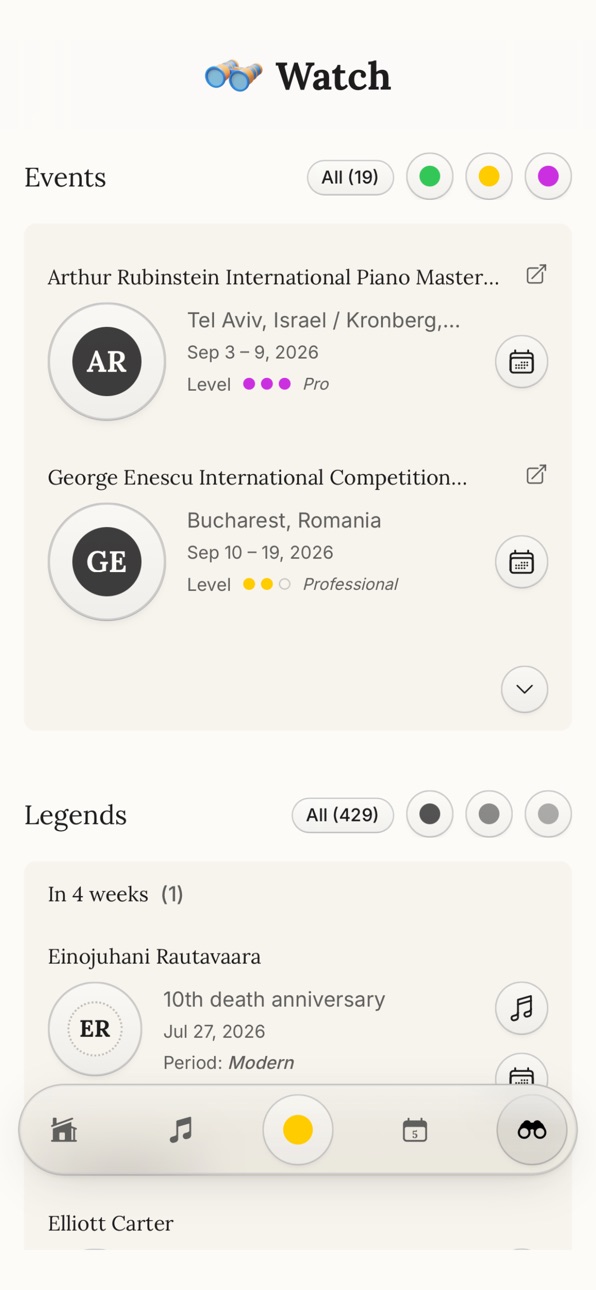Filter events by green level dot
596x1290 pixels.
[430, 177]
